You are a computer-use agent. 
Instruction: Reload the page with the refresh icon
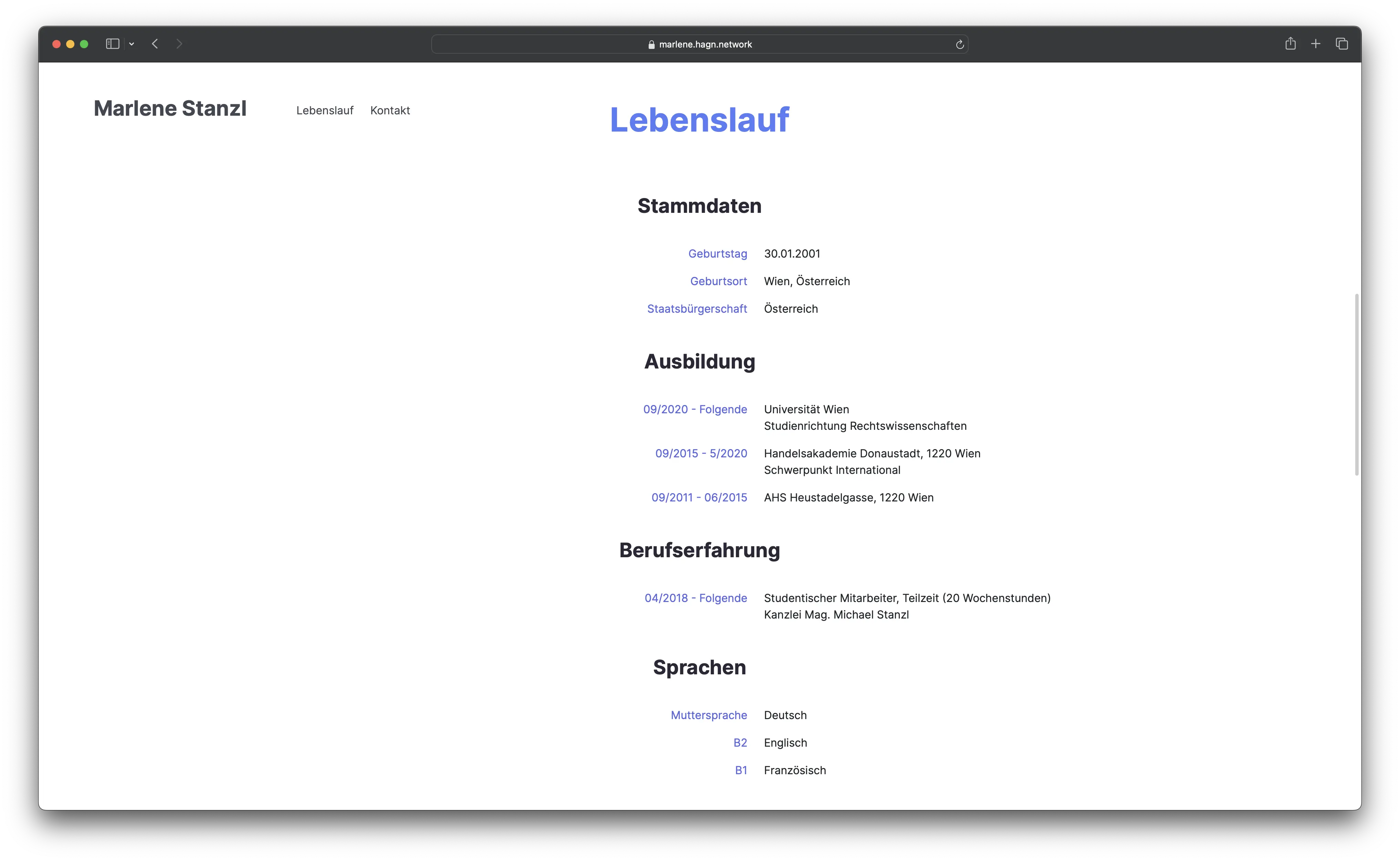[x=960, y=44]
